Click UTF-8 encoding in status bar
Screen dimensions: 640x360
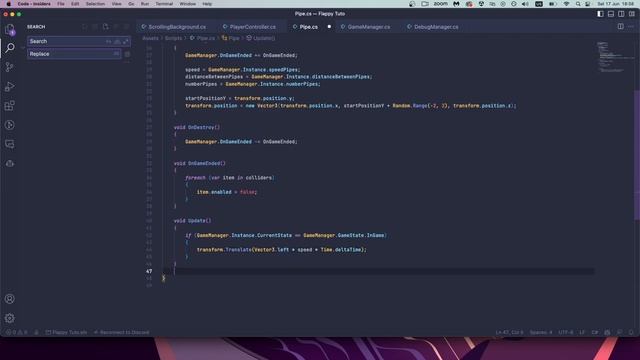pyautogui.click(x=566, y=332)
